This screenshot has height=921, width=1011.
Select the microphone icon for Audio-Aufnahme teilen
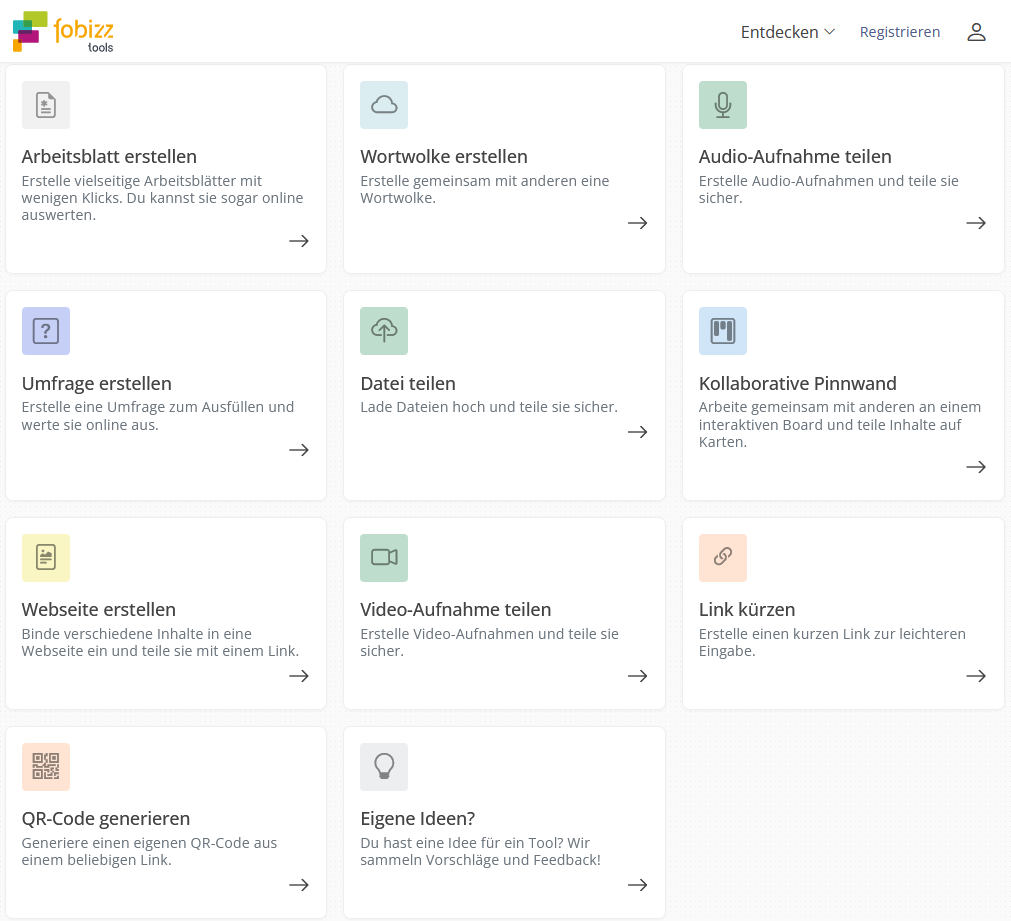tap(722, 105)
